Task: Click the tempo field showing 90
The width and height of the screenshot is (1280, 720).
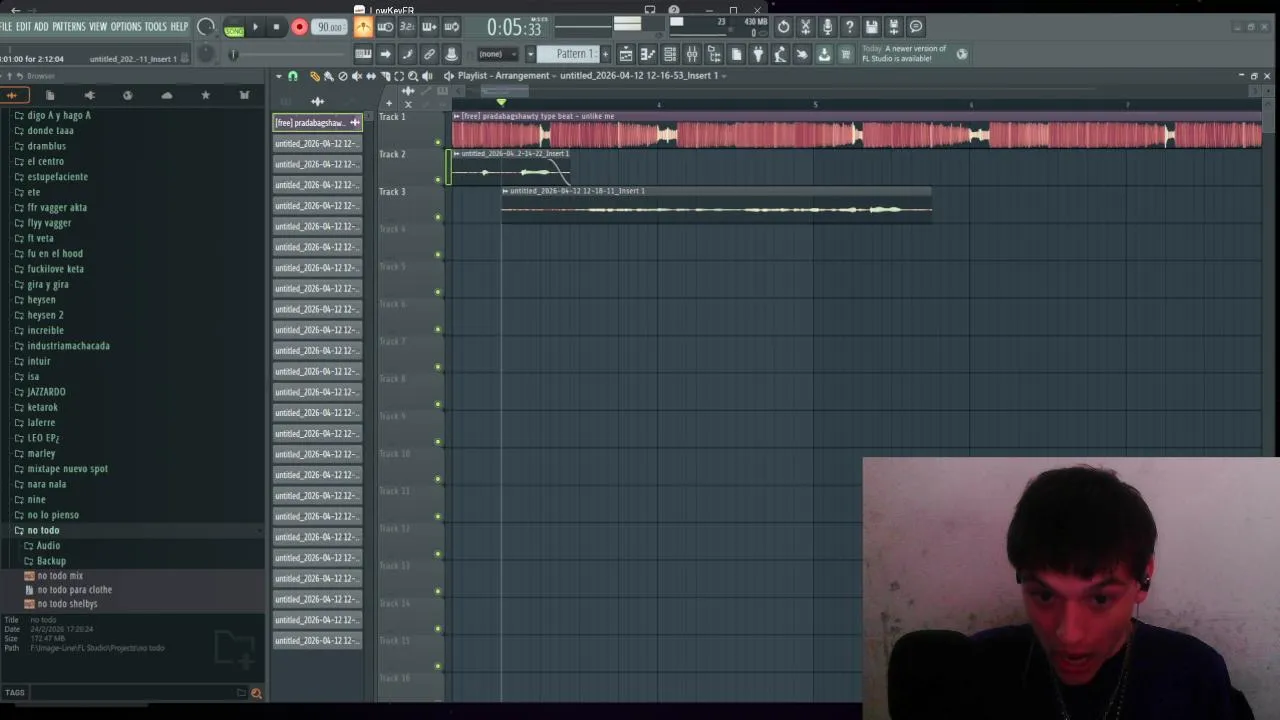Action: coord(330,27)
